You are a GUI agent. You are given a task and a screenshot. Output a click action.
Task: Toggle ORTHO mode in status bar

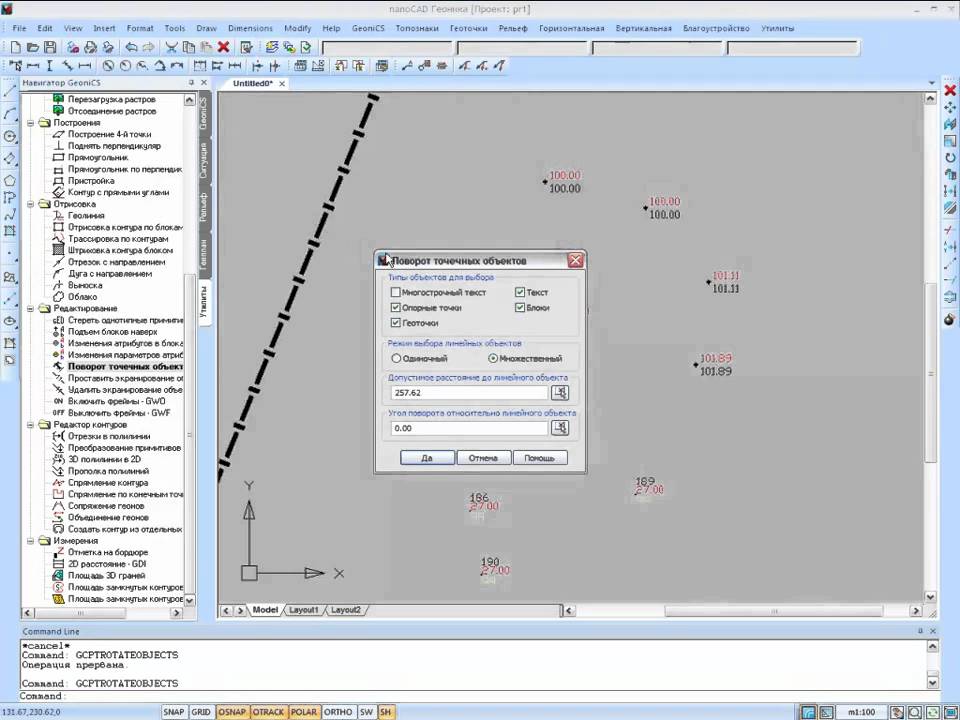tap(338, 712)
